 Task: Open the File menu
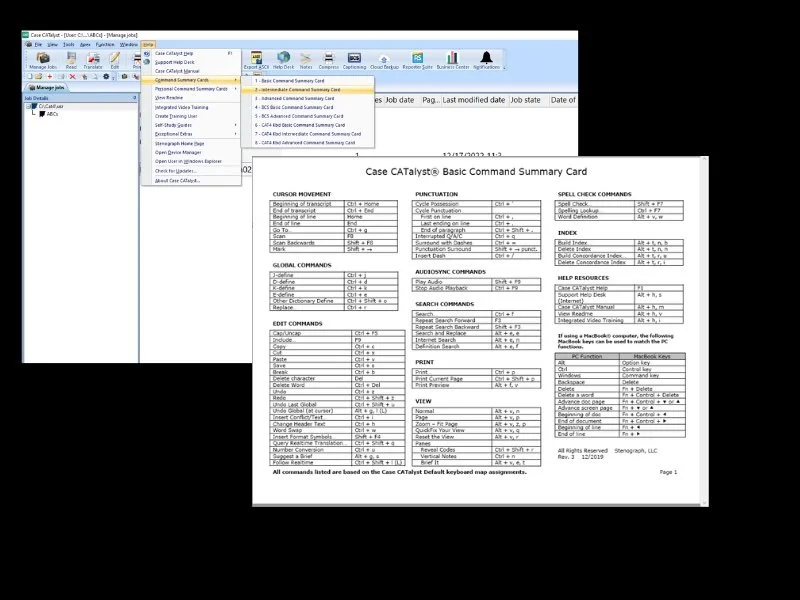[x=38, y=44]
